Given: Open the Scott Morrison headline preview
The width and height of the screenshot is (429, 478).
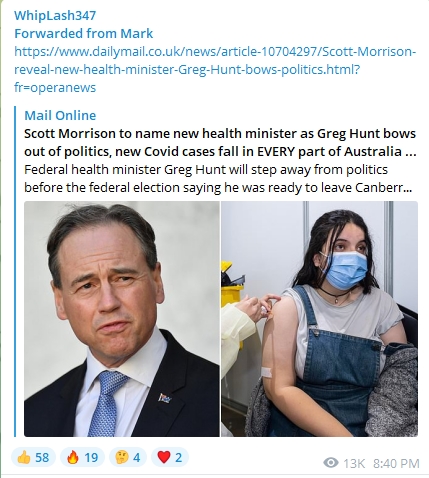Looking at the screenshot, I should 220,142.
